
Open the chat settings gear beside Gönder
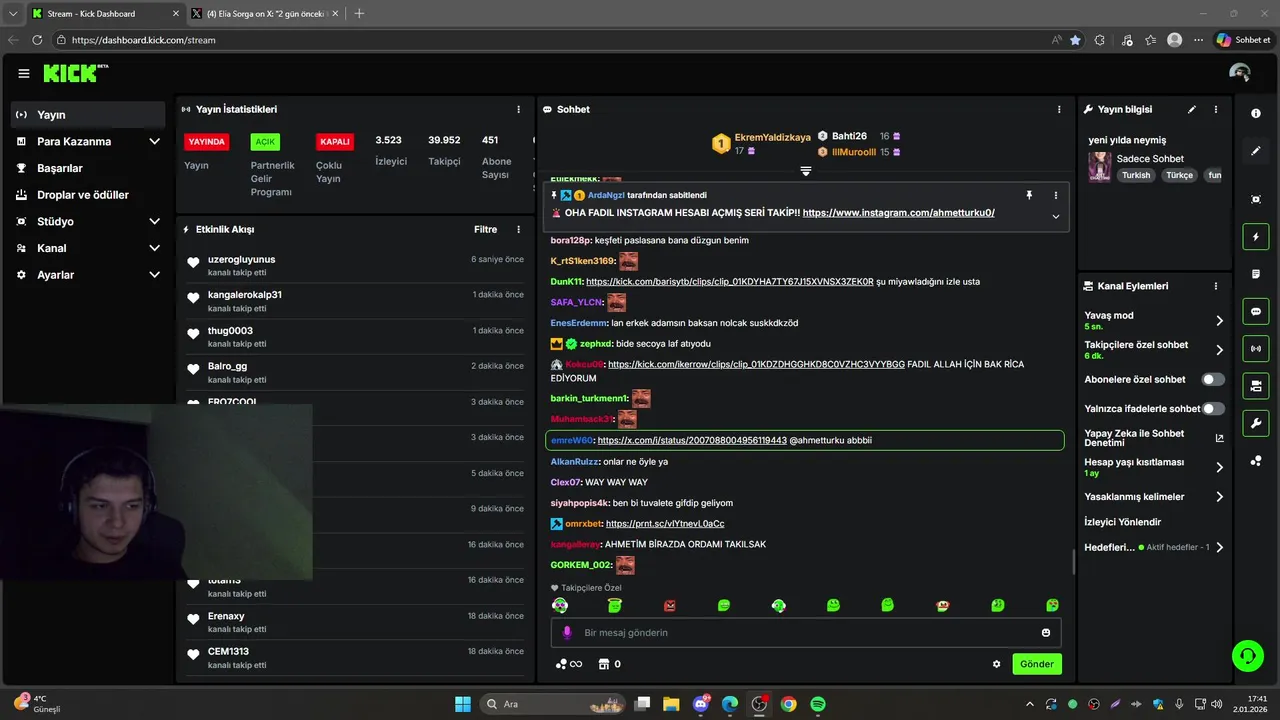click(x=996, y=664)
